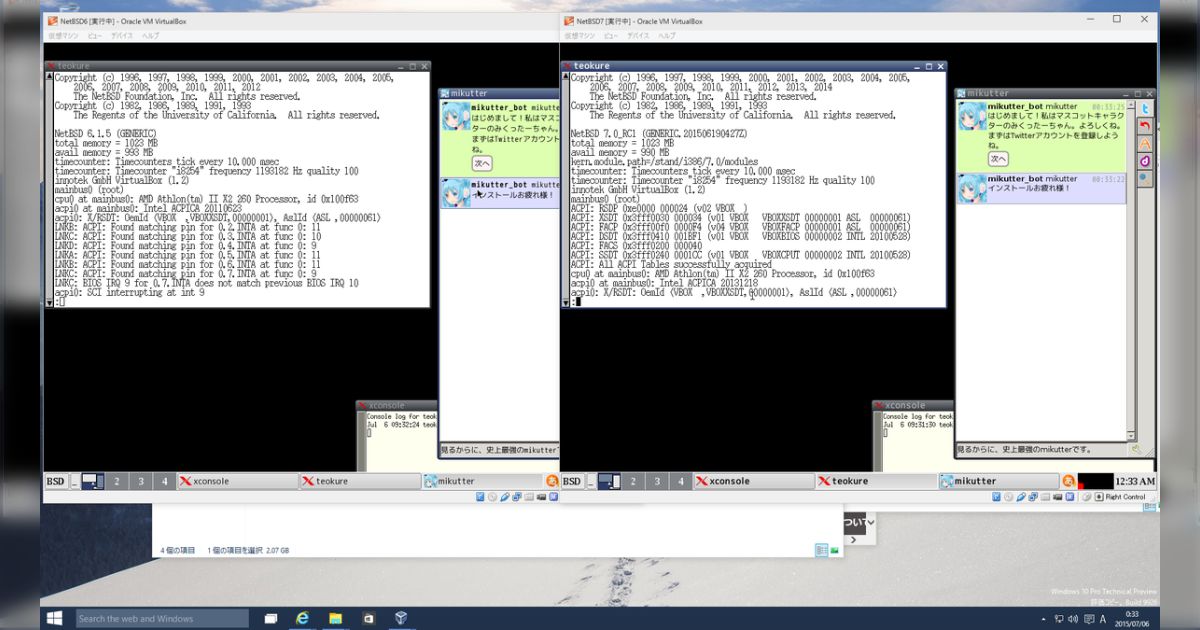Switch to workspace 3 in NetBSD7 panel
The image size is (1200, 630).
click(x=657, y=481)
